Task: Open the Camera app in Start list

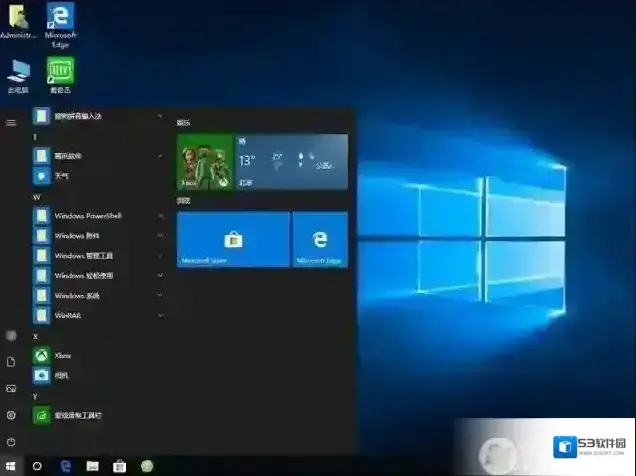Action: [60, 376]
